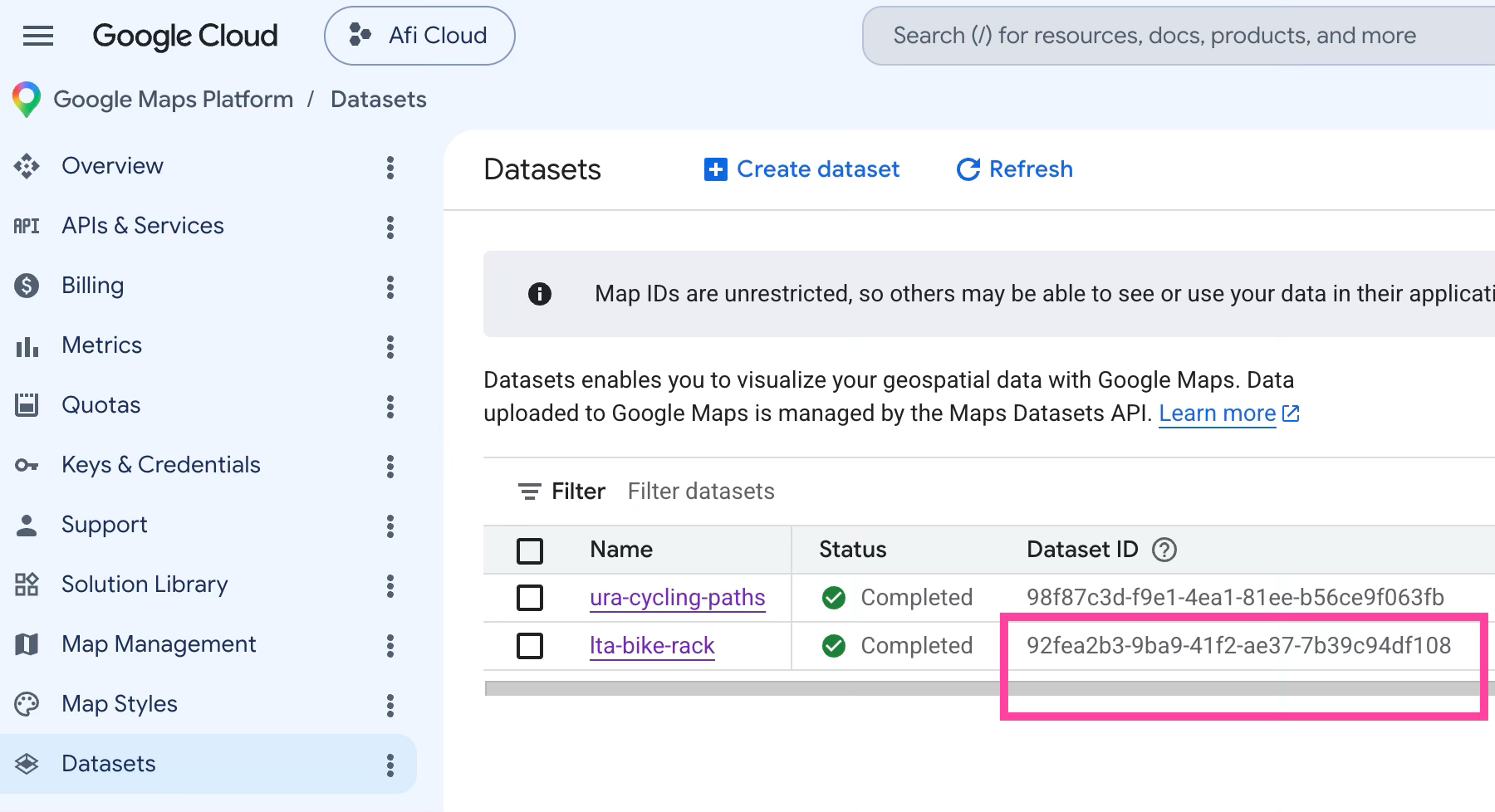
Task: Open Solution Library three-dot options
Action: click(390, 585)
